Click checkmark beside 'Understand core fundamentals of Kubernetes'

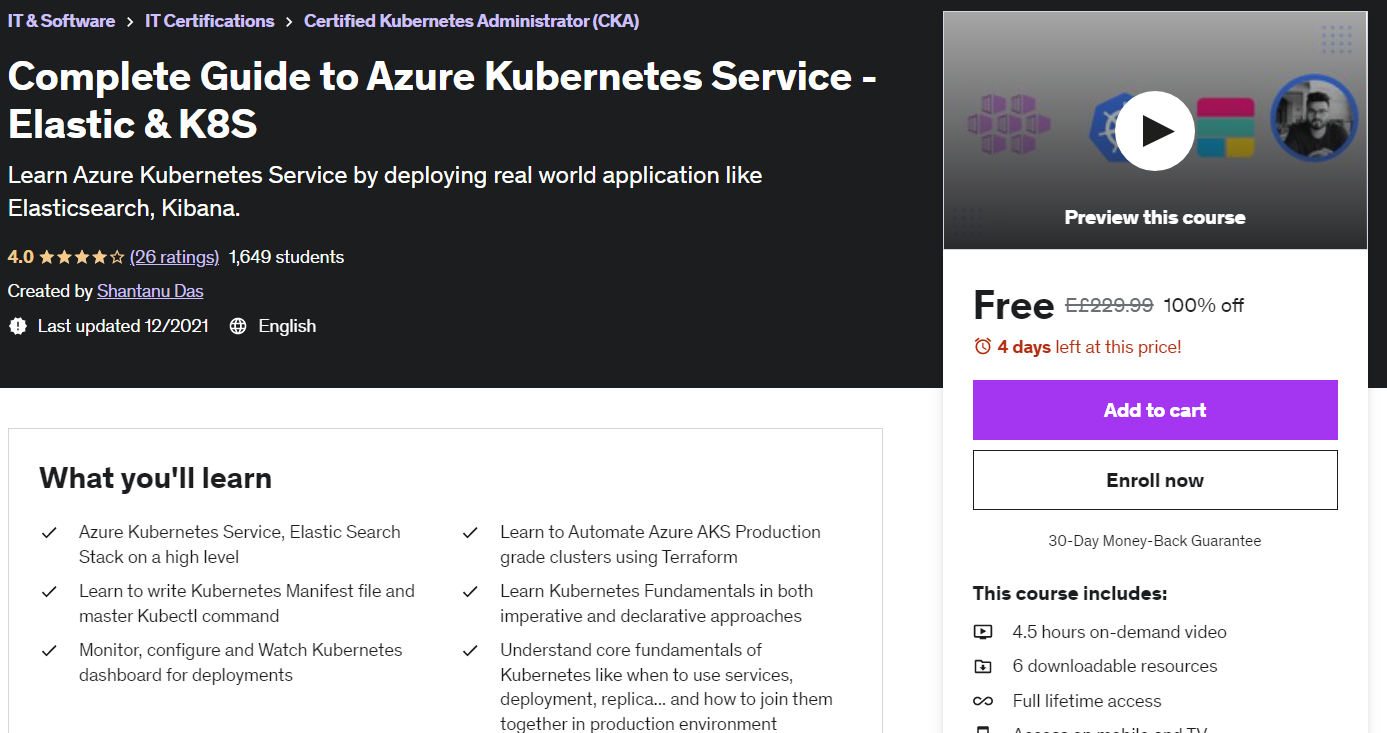coord(470,650)
